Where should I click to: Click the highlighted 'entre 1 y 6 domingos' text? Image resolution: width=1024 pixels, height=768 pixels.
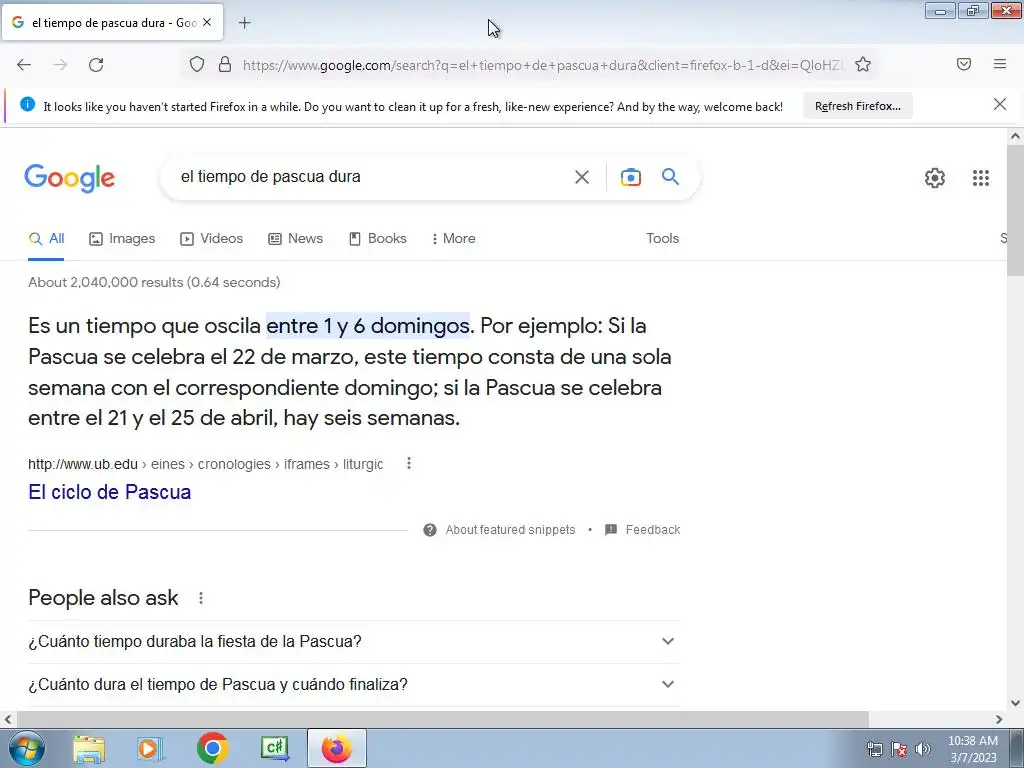[368, 326]
